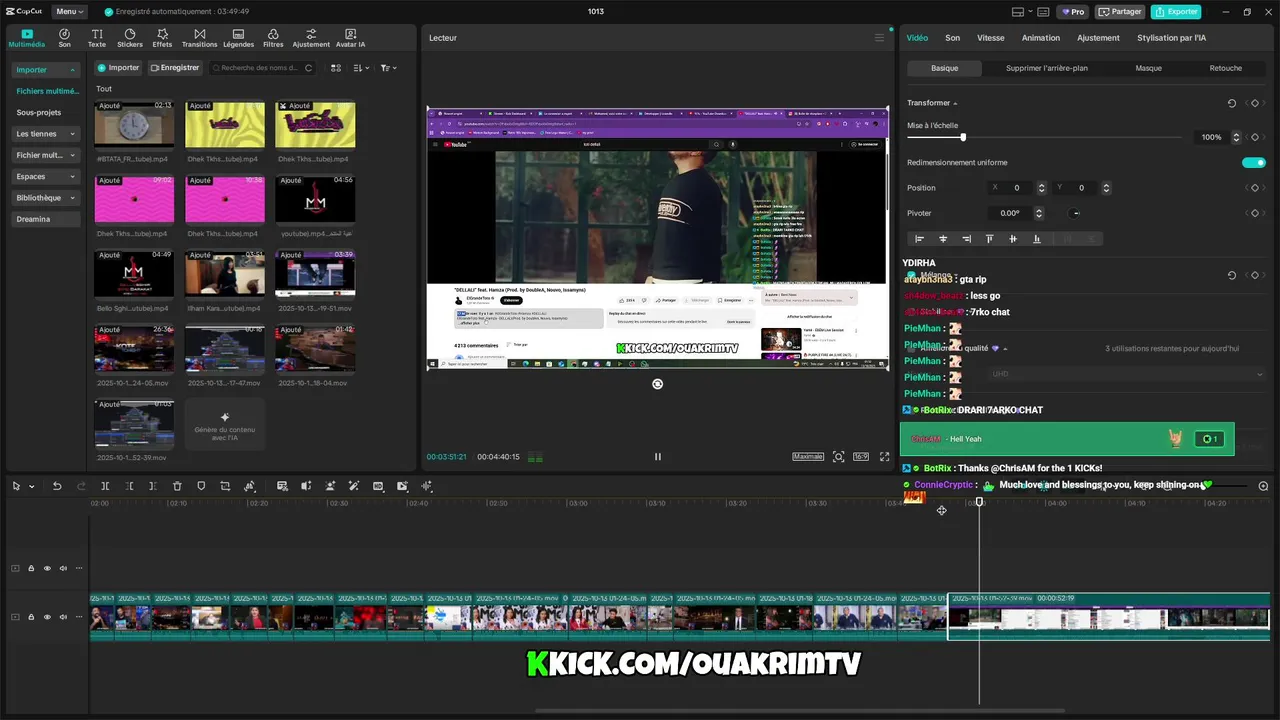Switch to the Son inspector tab
The image size is (1280, 720).
[952, 38]
